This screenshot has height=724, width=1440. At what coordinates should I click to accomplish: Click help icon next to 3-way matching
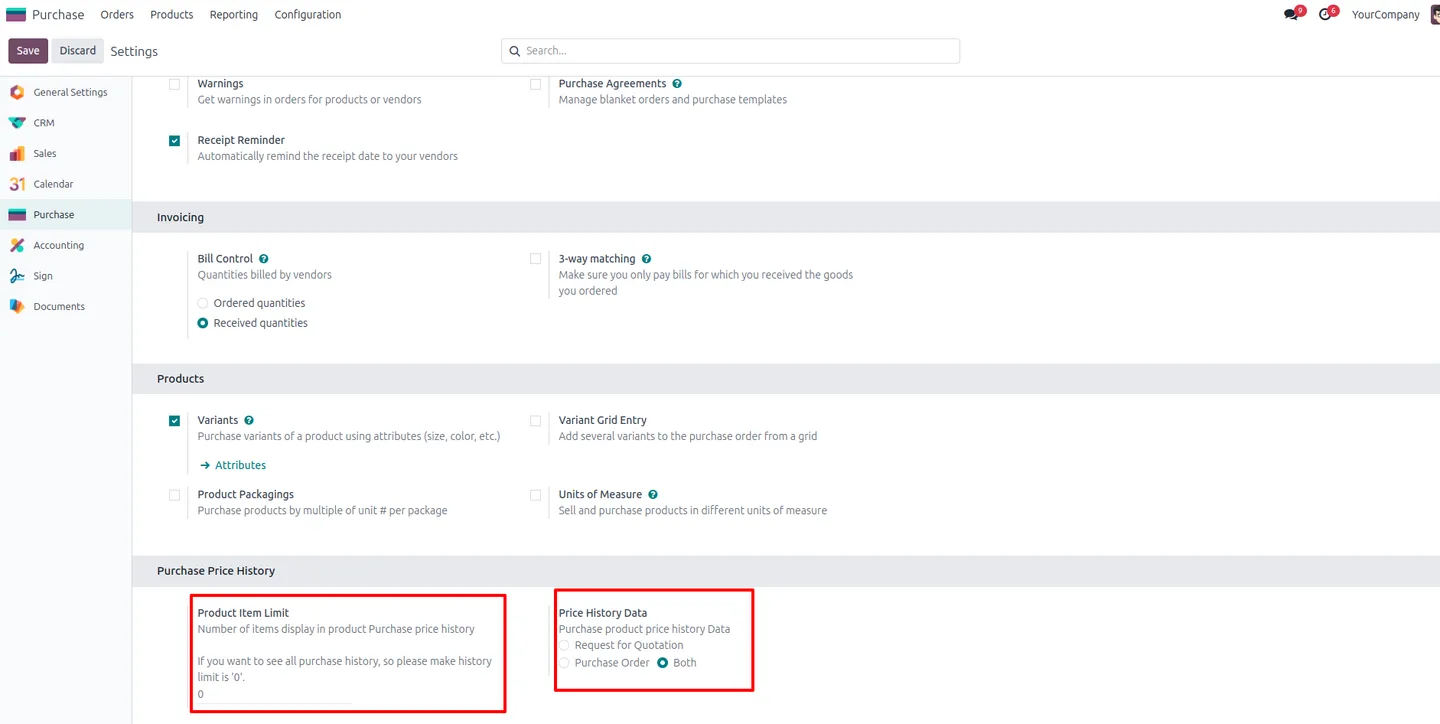point(646,259)
